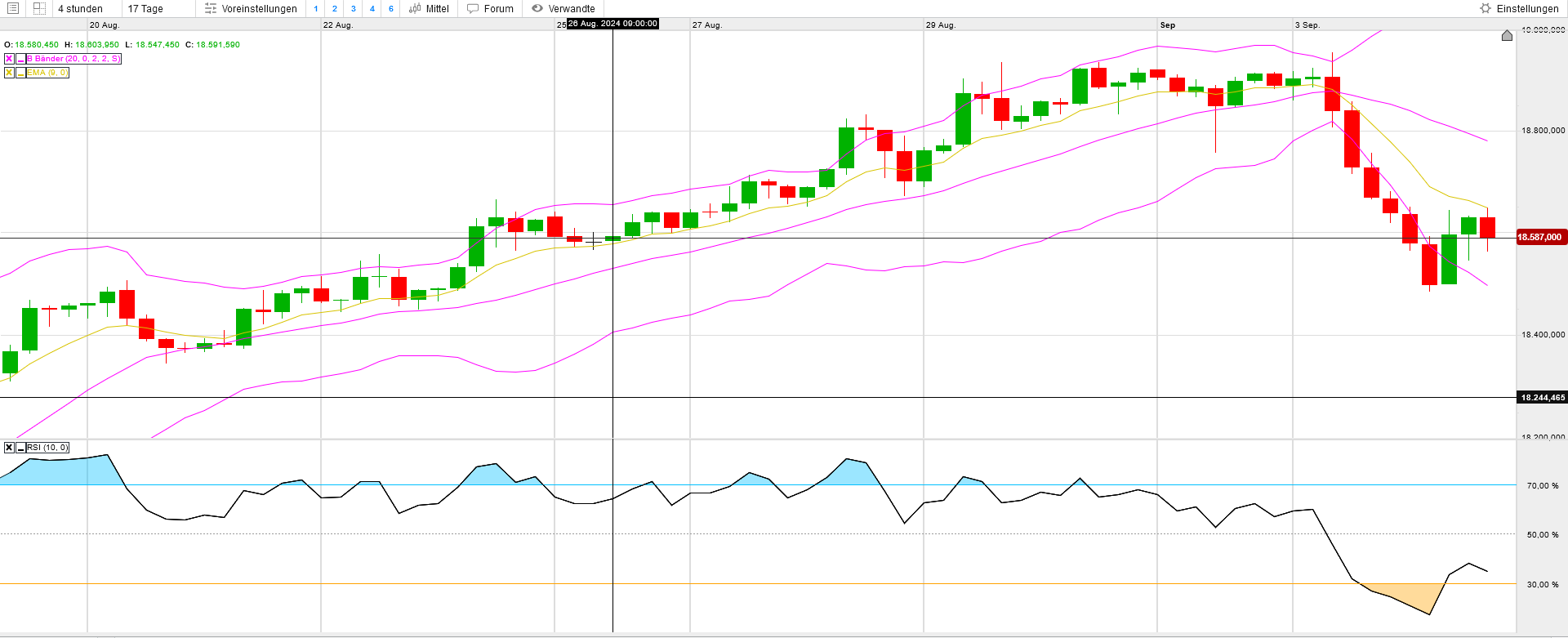The height and width of the screenshot is (638, 1568).
Task: Click the low value 18.547,450
Action: pyautogui.click(x=158, y=45)
